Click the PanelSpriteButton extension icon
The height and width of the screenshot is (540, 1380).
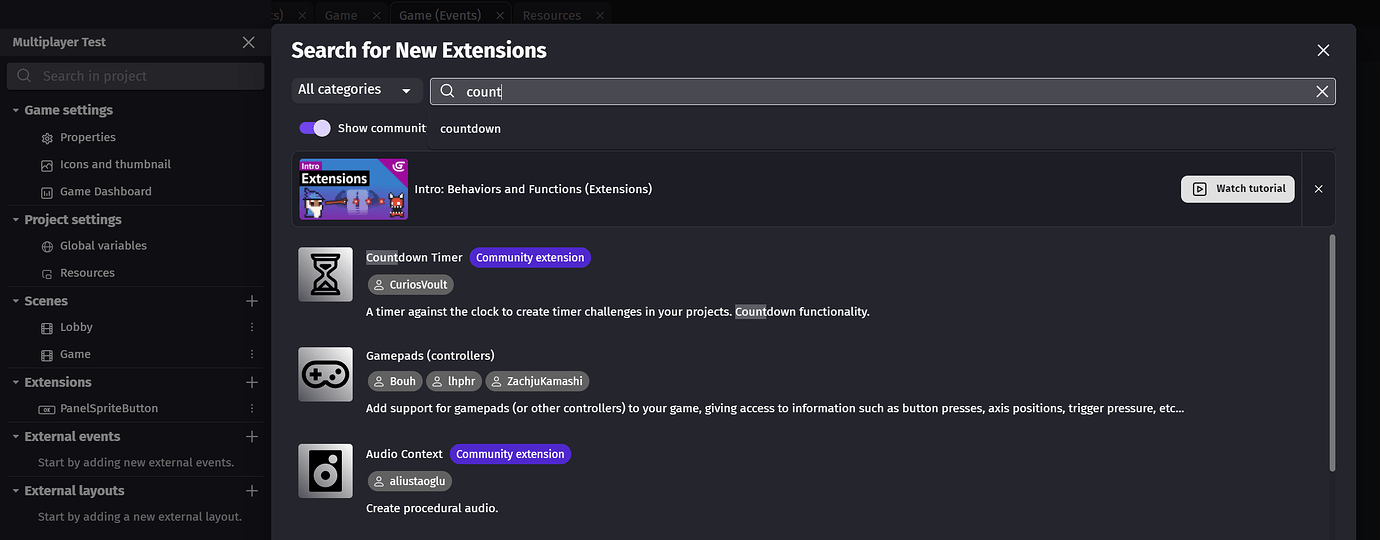[x=47, y=409]
